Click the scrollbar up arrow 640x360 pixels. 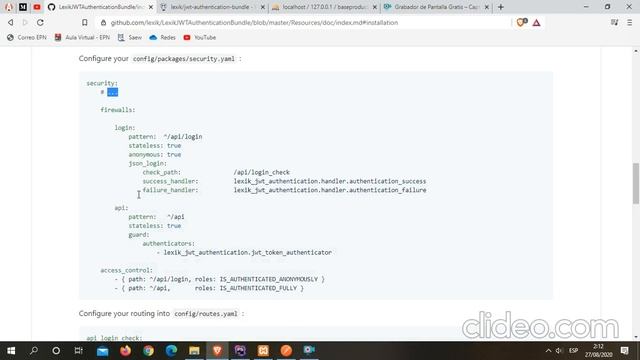pyautogui.click(x=636, y=51)
